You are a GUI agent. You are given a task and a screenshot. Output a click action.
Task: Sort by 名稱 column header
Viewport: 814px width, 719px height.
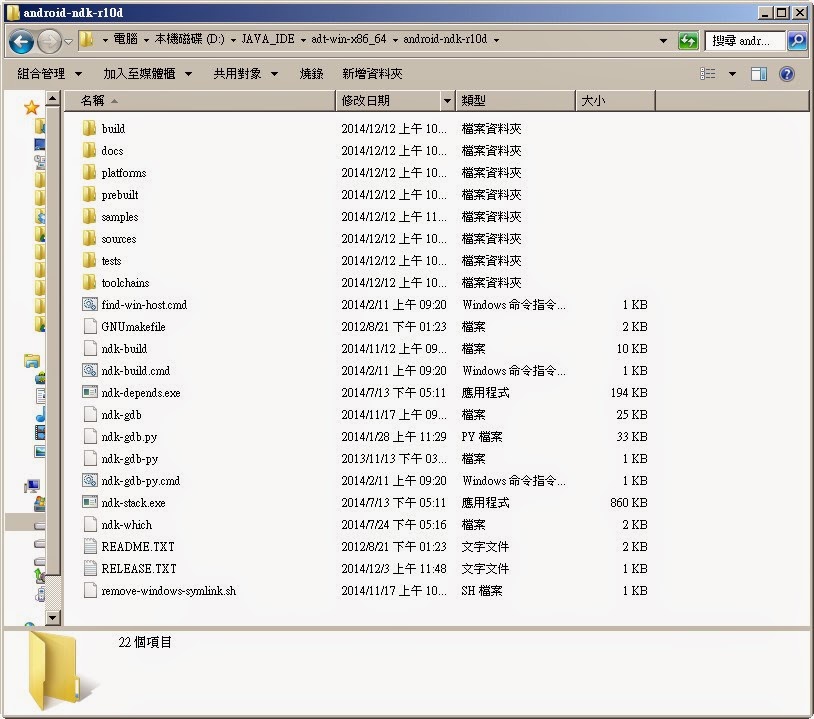(x=199, y=101)
